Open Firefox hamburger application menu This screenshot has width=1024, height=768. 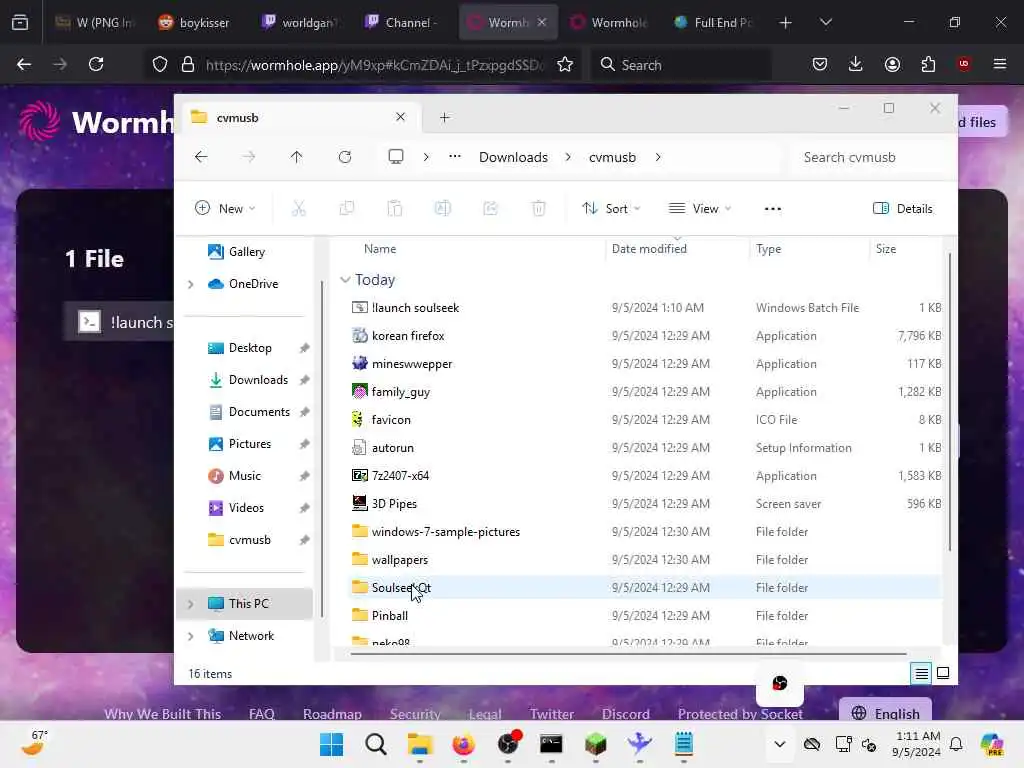(999, 64)
